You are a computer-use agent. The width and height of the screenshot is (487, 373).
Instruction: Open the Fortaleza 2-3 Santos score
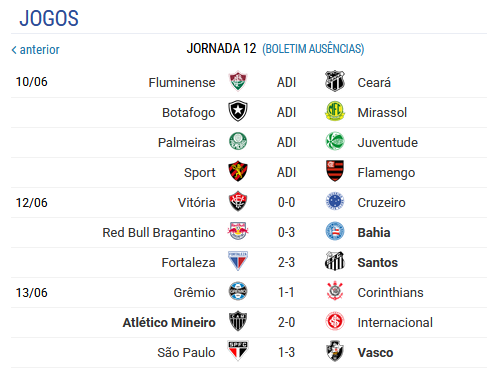(286, 262)
